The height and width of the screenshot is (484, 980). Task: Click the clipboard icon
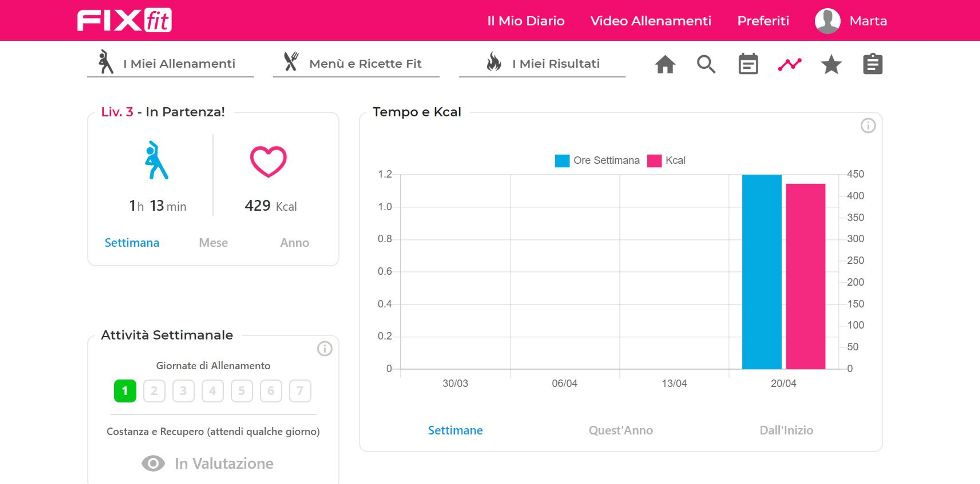[x=873, y=65]
